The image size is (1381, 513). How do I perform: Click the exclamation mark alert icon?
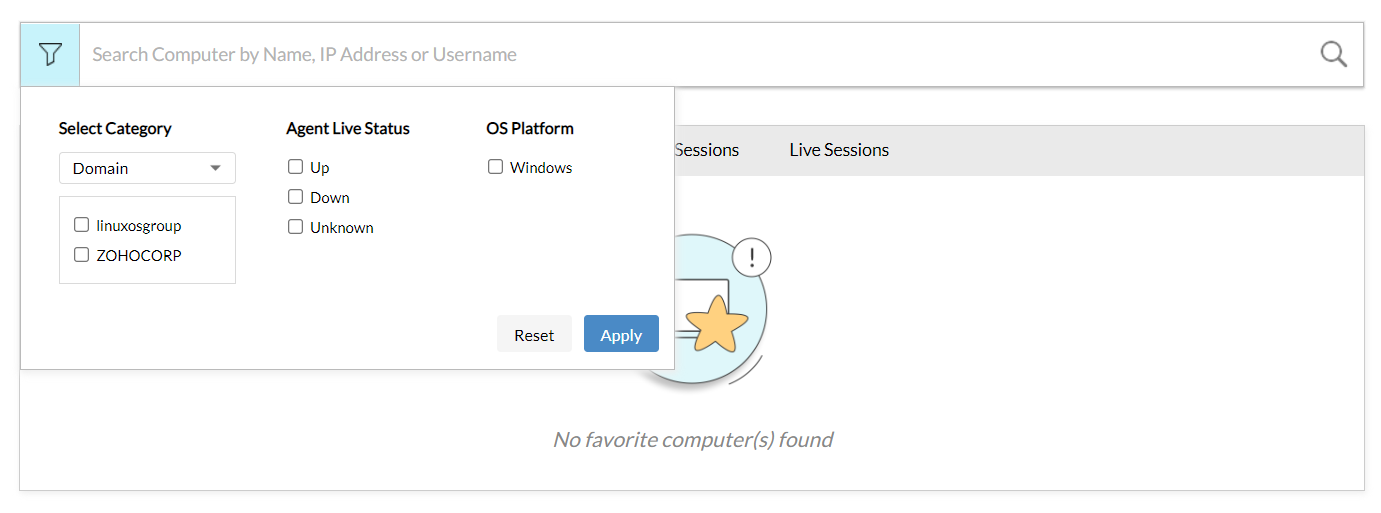[751, 258]
